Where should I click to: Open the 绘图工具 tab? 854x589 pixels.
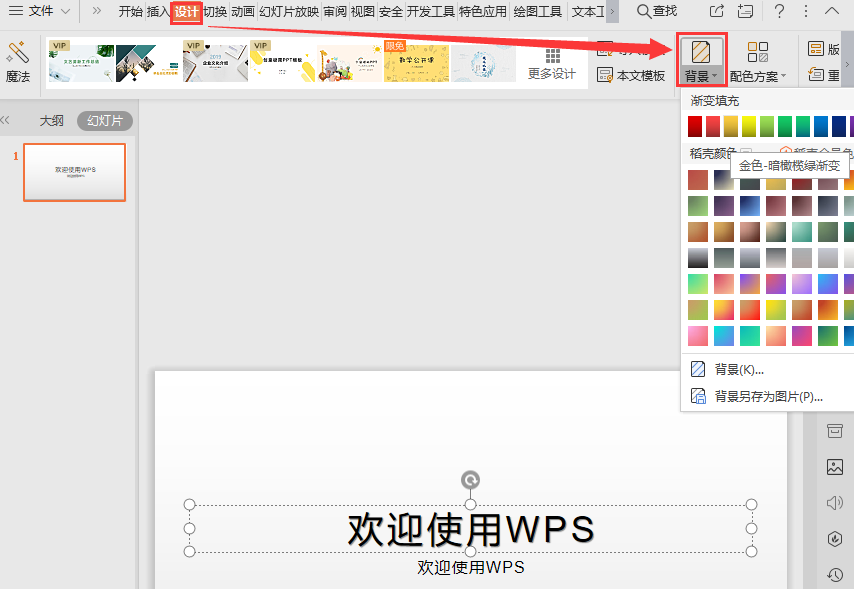click(538, 11)
